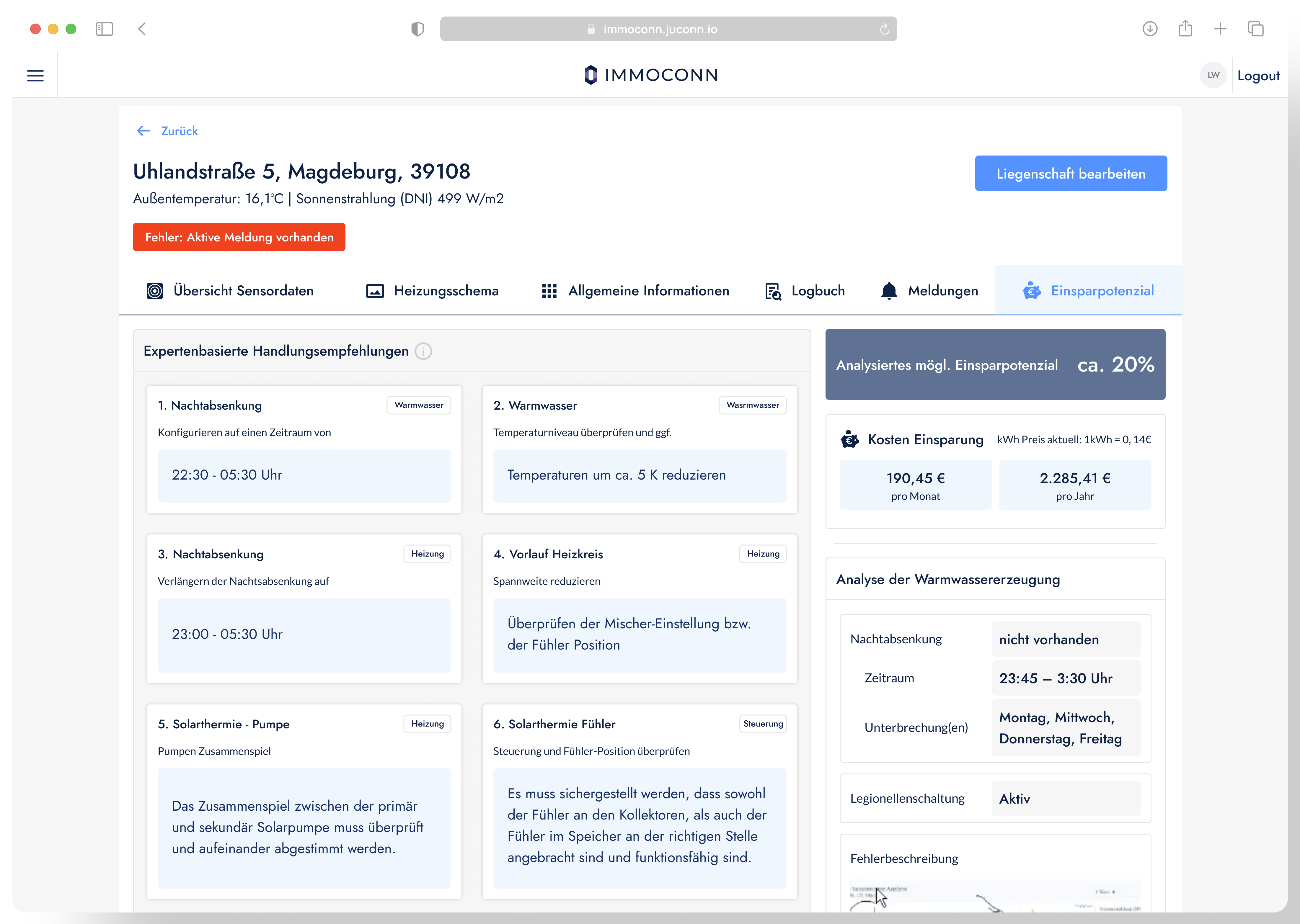Click the Safari share icon
The width and height of the screenshot is (1300, 924).
[x=1185, y=29]
